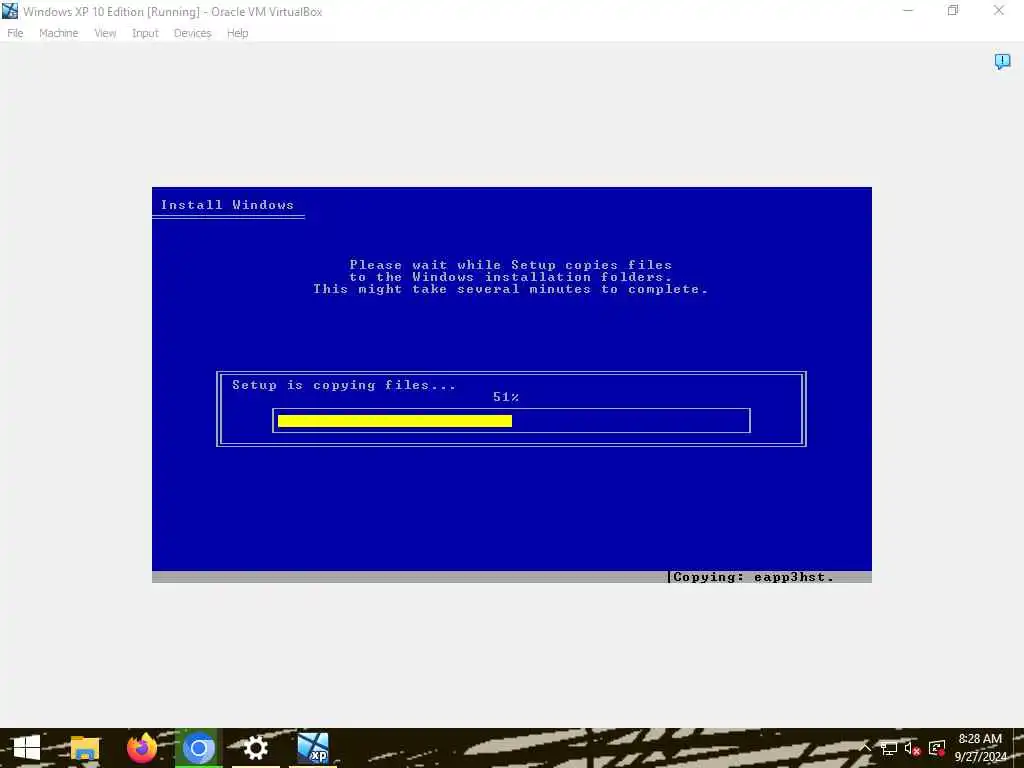1024x768 pixels.
Task: Minimize the VirtualBox window
Action: (x=908, y=11)
